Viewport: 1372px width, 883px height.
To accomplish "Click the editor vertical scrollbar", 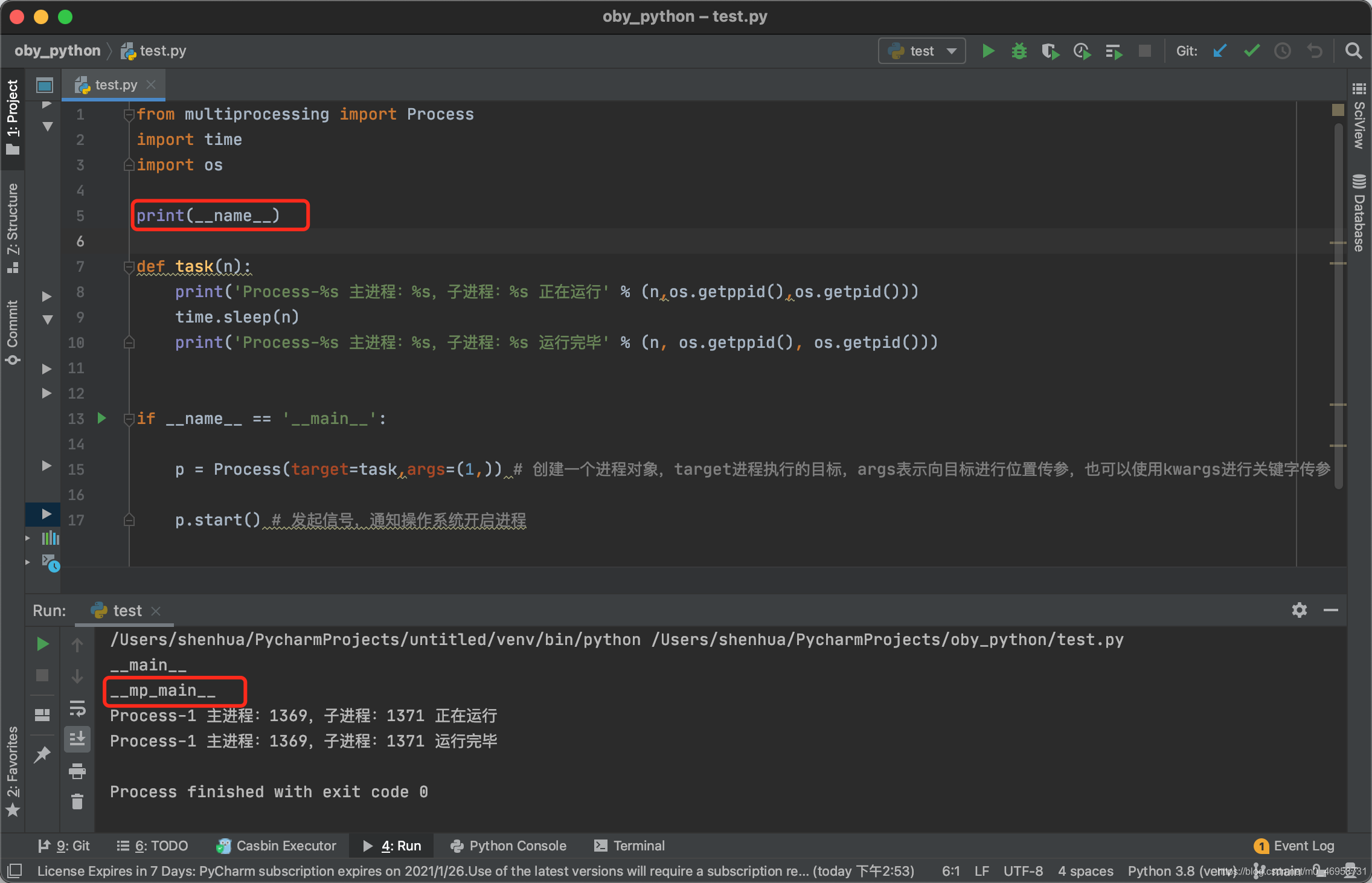I will point(1338,307).
